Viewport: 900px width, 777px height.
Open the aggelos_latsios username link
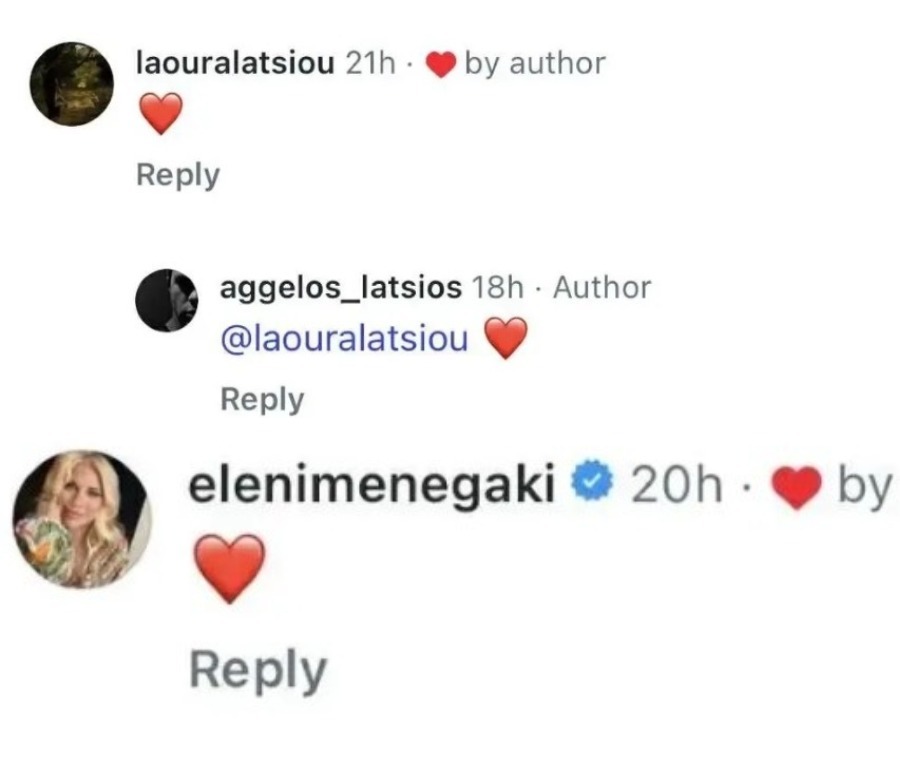tap(341, 288)
